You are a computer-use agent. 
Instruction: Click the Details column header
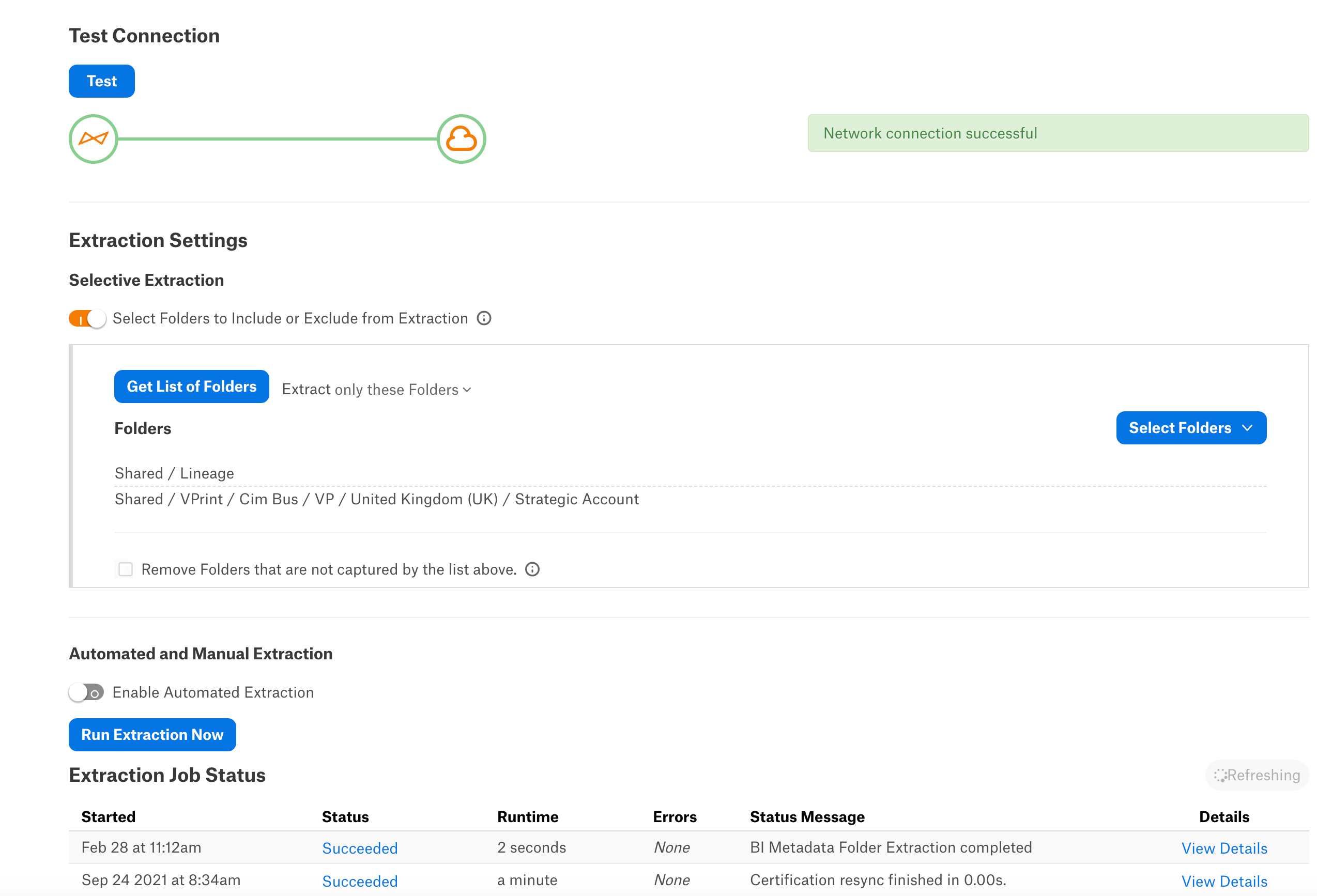tap(1224, 817)
